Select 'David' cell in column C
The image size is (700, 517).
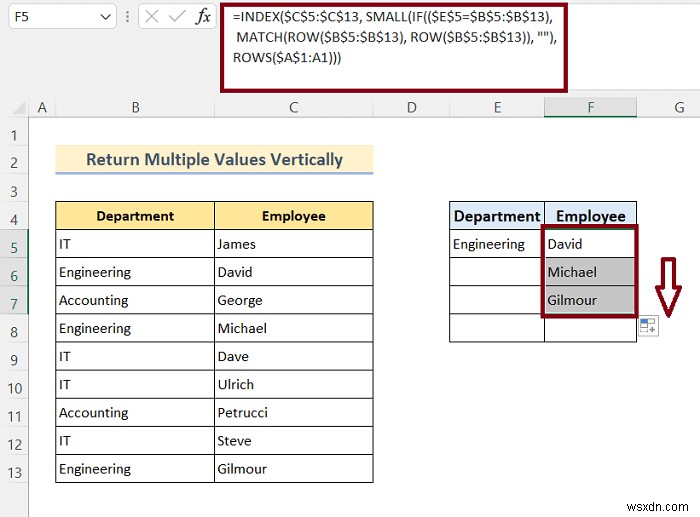(294, 272)
